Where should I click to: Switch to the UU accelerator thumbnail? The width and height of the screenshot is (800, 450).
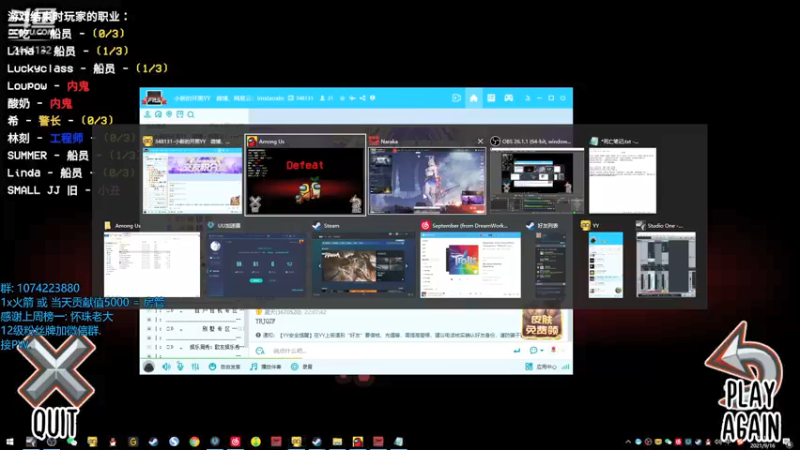point(256,264)
